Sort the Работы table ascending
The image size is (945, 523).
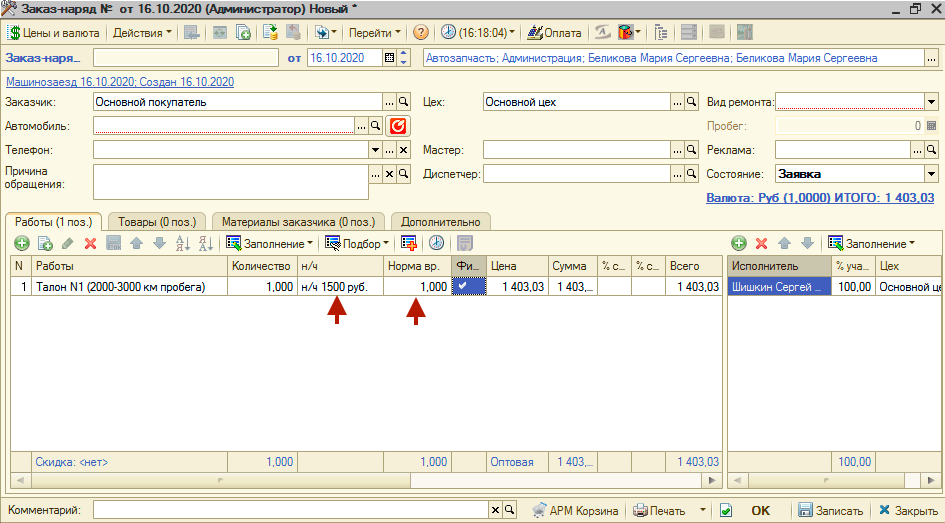182,243
